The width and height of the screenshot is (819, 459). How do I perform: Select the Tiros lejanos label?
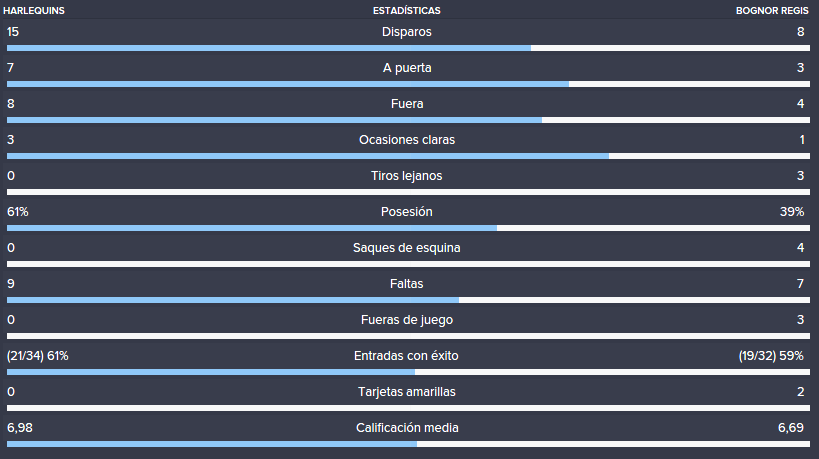click(406, 176)
